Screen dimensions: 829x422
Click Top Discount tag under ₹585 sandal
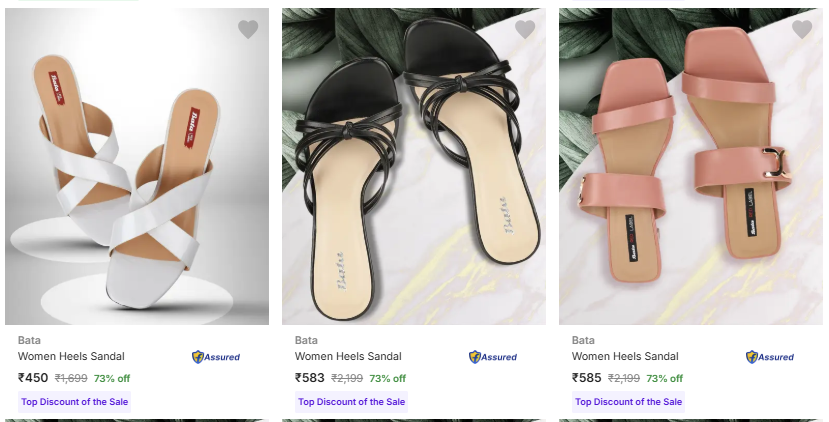pyautogui.click(x=628, y=402)
